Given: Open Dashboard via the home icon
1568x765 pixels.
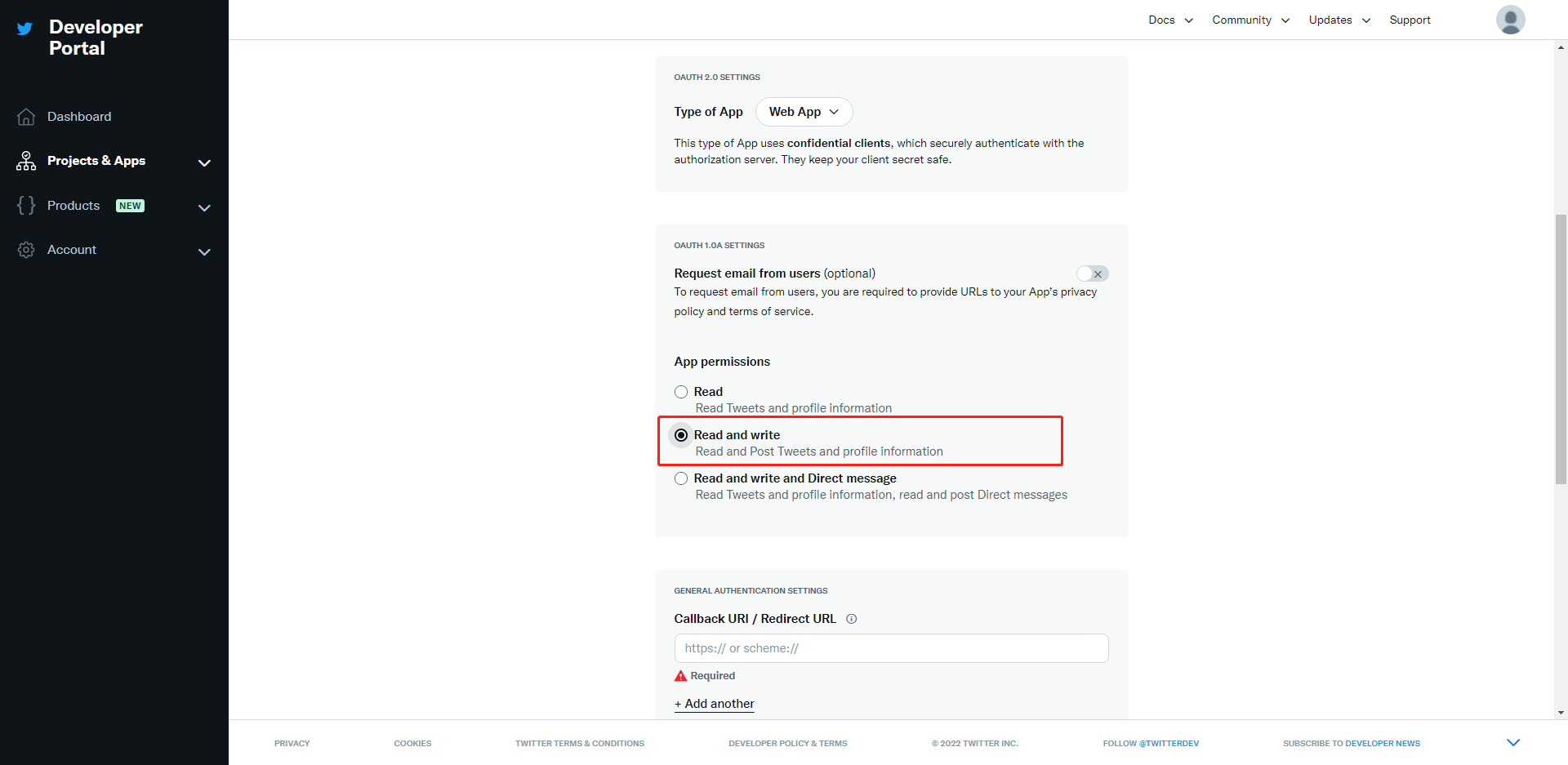Looking at the screenshot, I should pos(25,117).
